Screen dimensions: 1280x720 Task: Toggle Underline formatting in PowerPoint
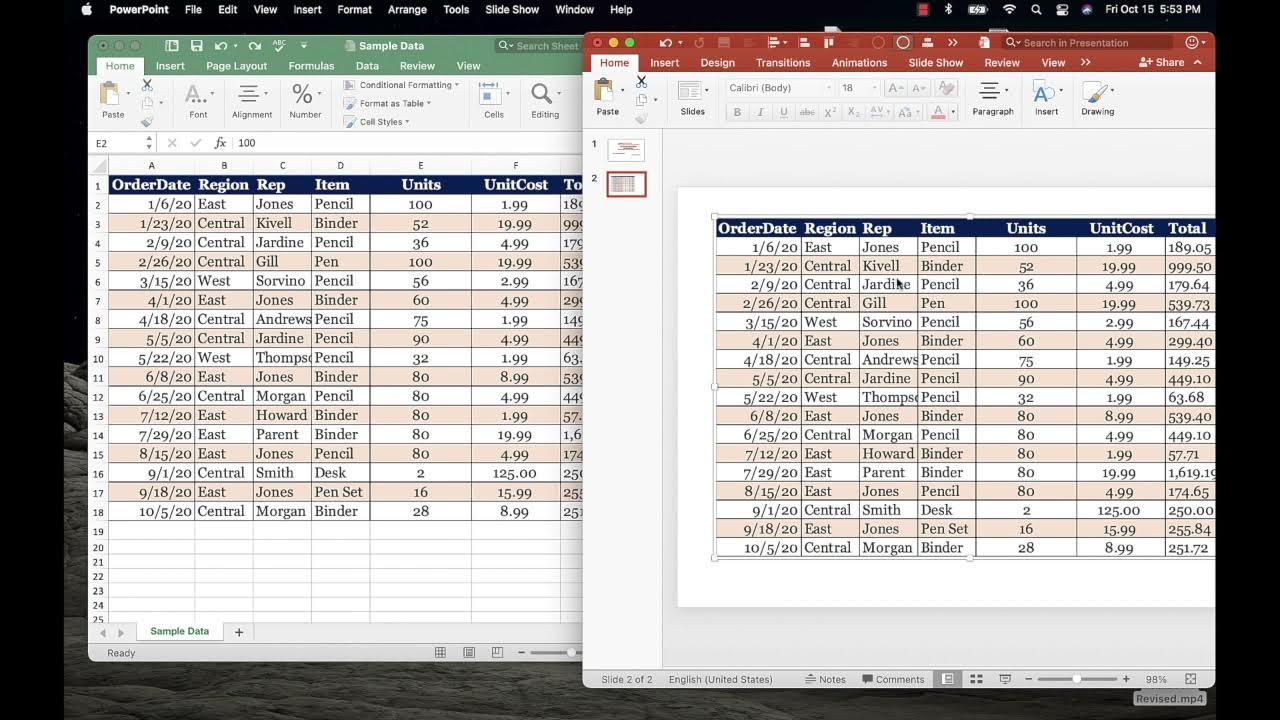(x=783, y=112)
